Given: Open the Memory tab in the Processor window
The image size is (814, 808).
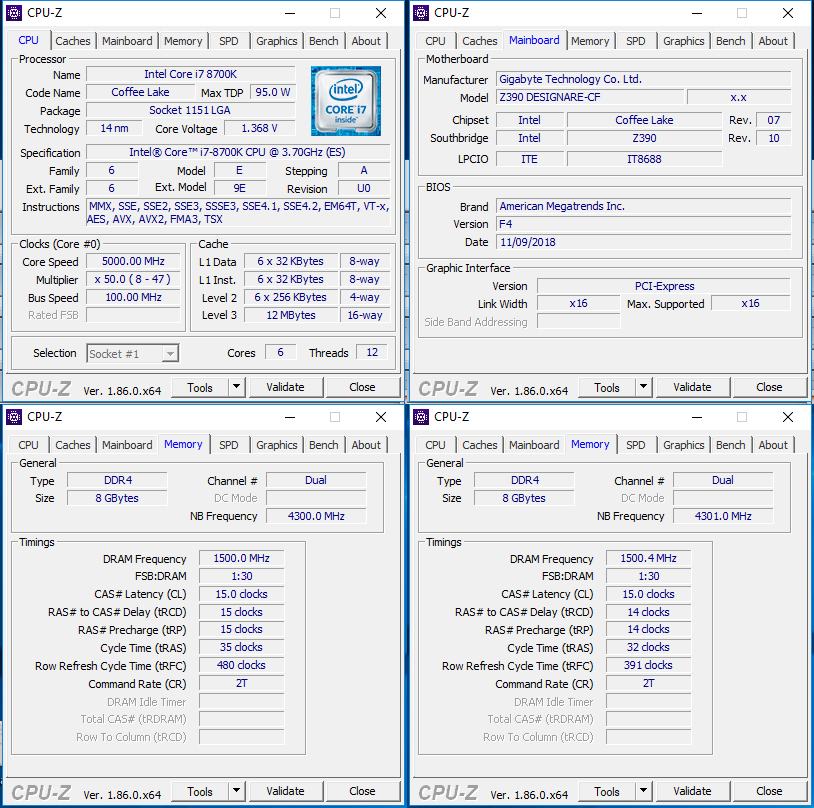Looking at the screenshot, I should point(183,41).
